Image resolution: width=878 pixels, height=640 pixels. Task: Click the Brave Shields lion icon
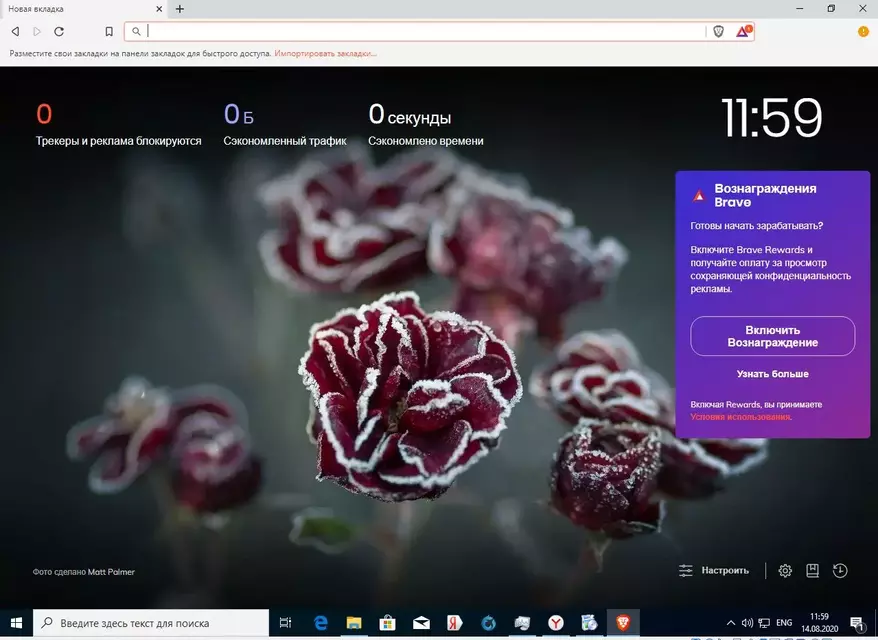point(718,31)
